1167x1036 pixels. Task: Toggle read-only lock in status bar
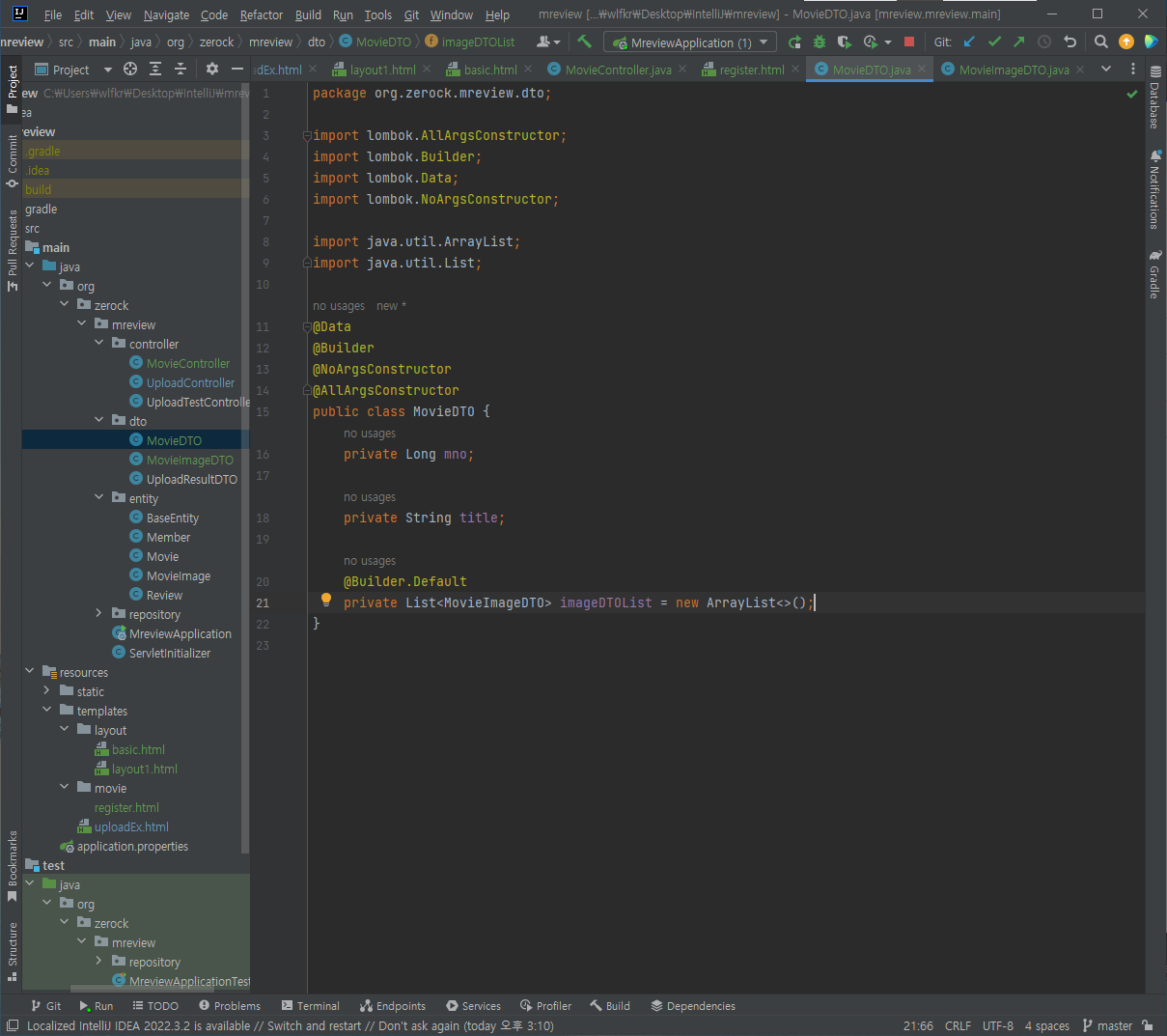pos(1148,1025)
